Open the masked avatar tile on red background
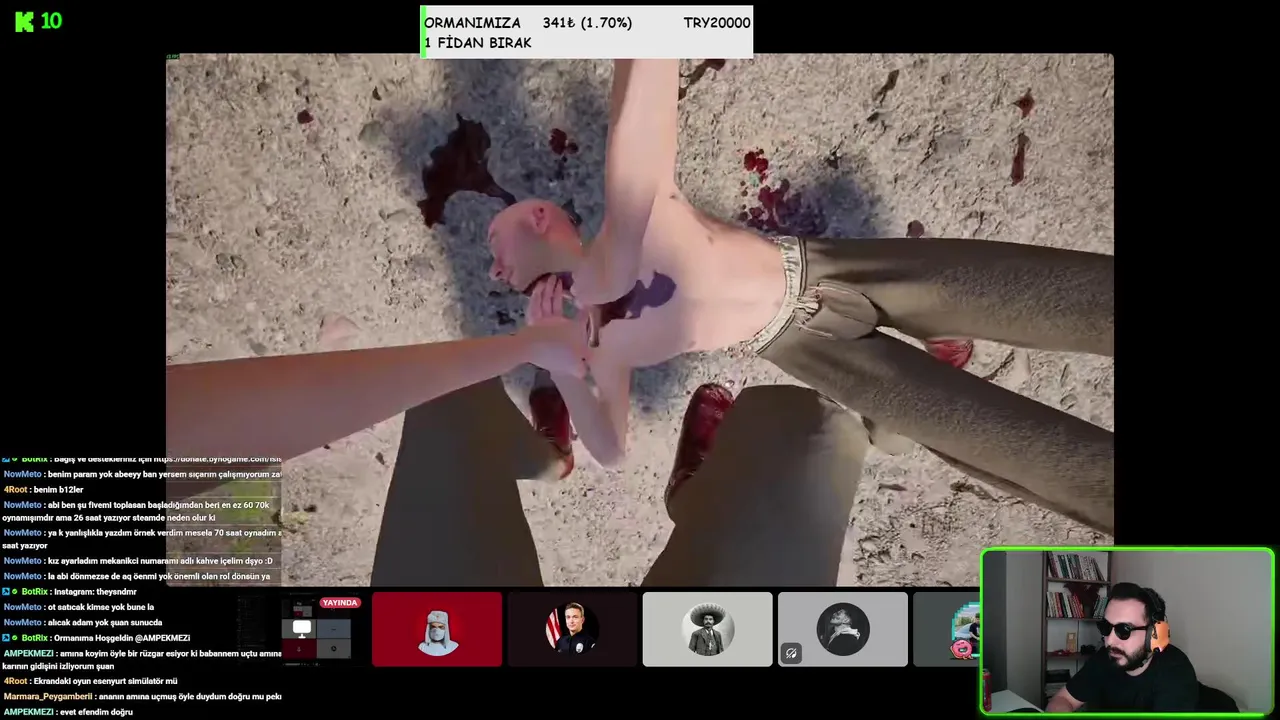Image resolution: width=1280 pixels, height=720 pixels. pos(437,629)
